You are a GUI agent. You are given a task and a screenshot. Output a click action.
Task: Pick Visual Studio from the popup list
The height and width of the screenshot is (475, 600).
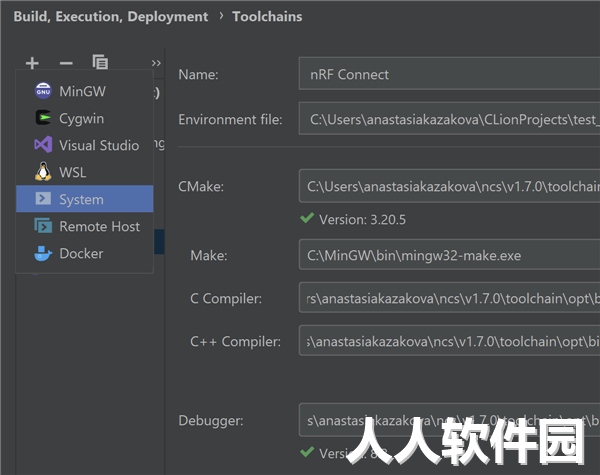(85, 145)
